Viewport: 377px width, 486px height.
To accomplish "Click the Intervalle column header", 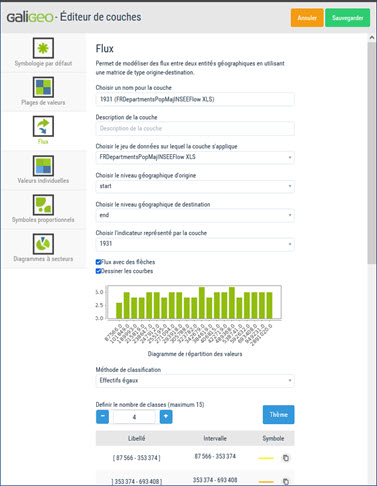I will tap(215, 438).
